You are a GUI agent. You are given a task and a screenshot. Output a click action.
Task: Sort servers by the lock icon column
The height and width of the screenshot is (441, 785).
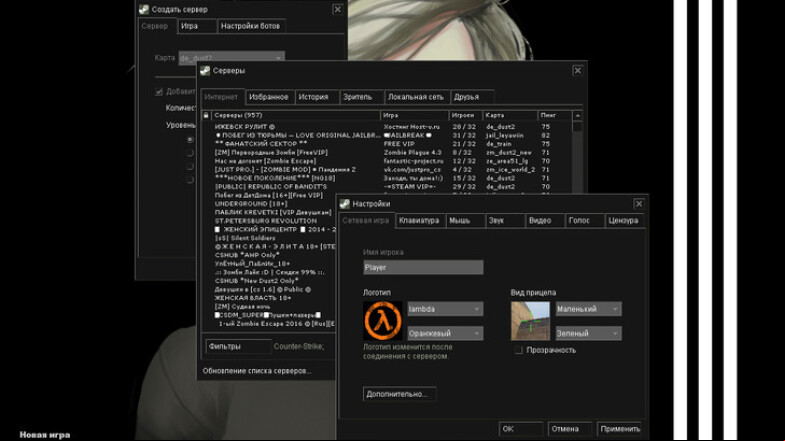pyautogui.click(x=206, y=115)
